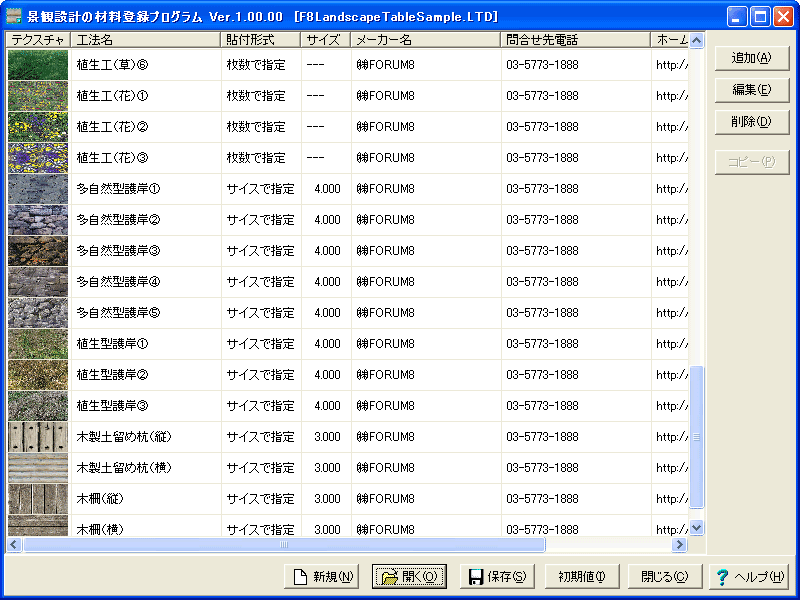Screen dimensions: 800x600
Task: Click the 編集(E) button
Action: [x=752, y=90]
